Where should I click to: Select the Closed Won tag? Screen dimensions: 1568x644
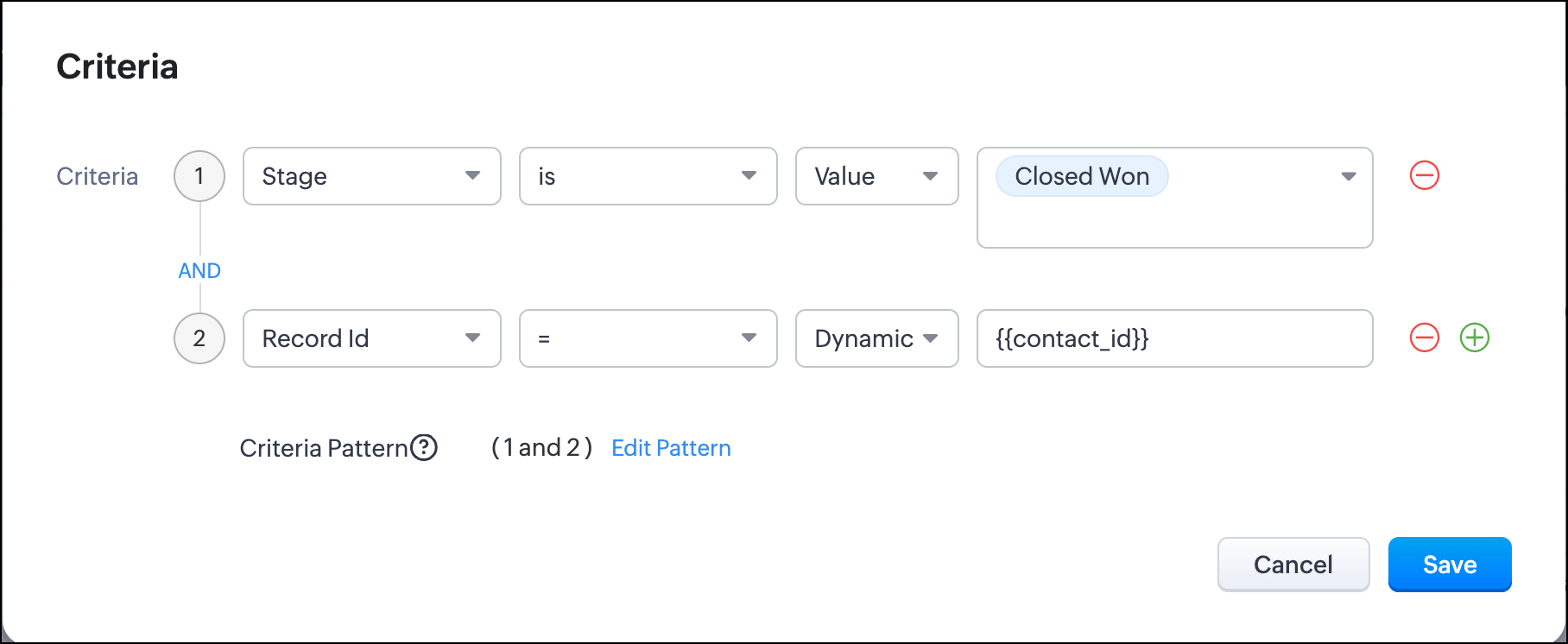(x=1082, y=176)
